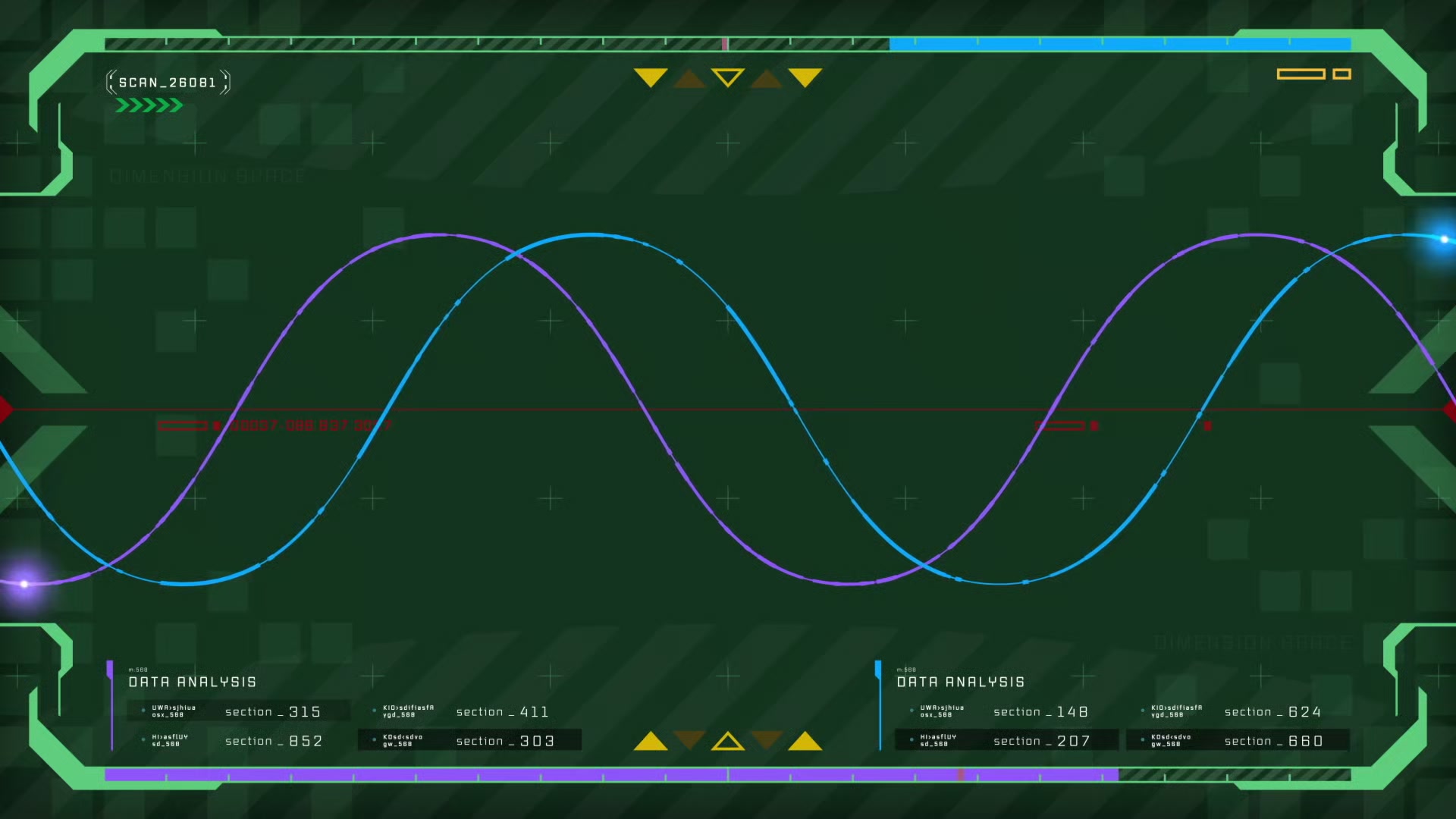Screen dimensions: 1456x819
Task: Click the purple progress bar at bottom
Action: pyautogui.click(x=610, y=775)
